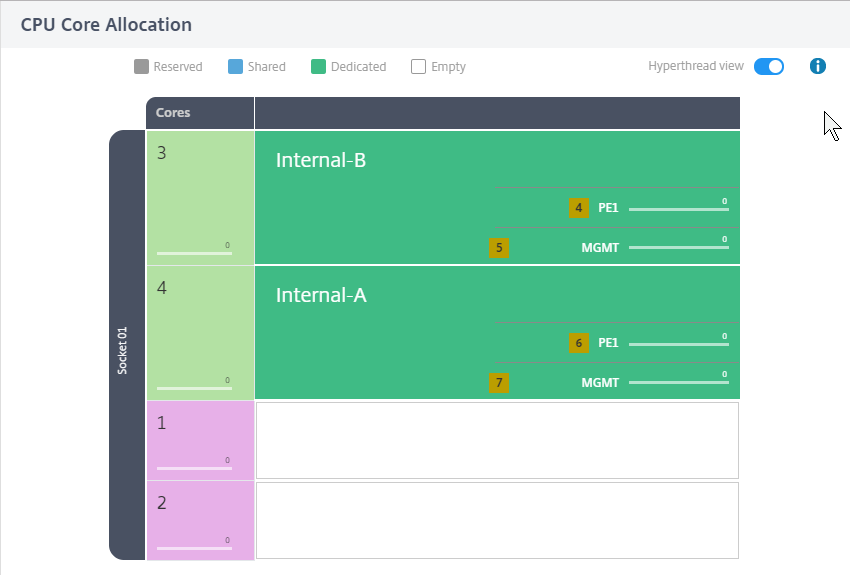This screenshot has width=850, height=575.
Task: Click the gray Reserved legend swatch
Action: pos(141,67)
